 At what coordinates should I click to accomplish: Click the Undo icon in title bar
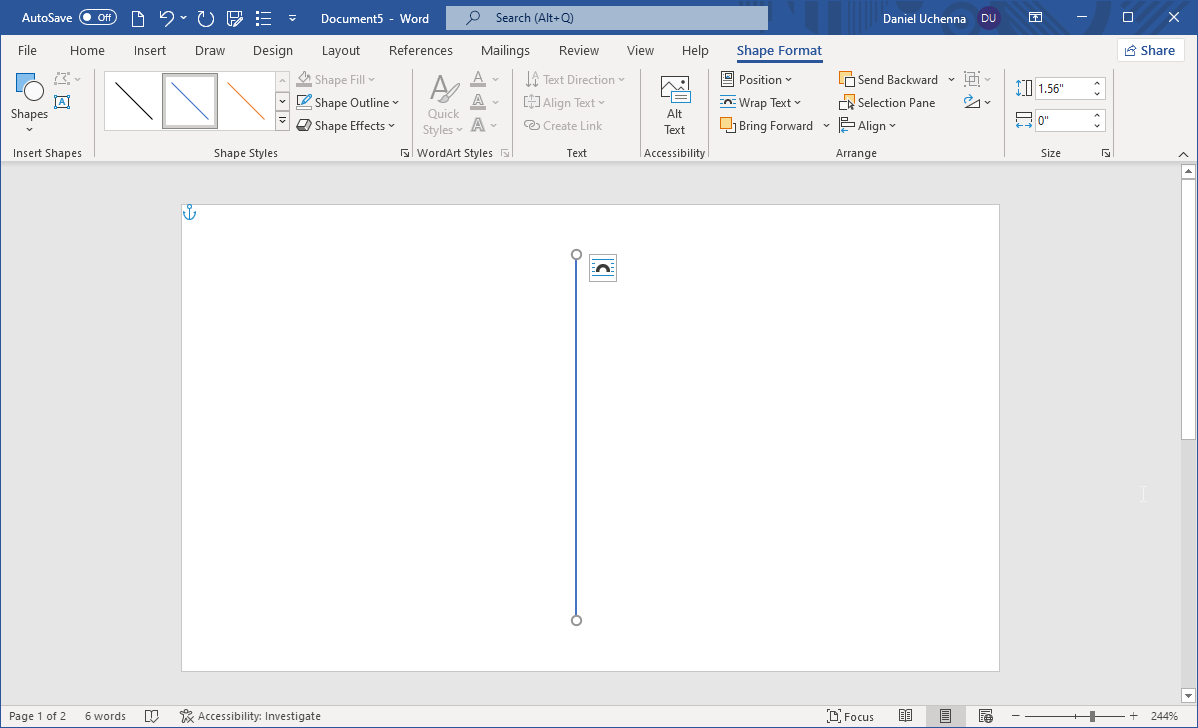point(167,18)
